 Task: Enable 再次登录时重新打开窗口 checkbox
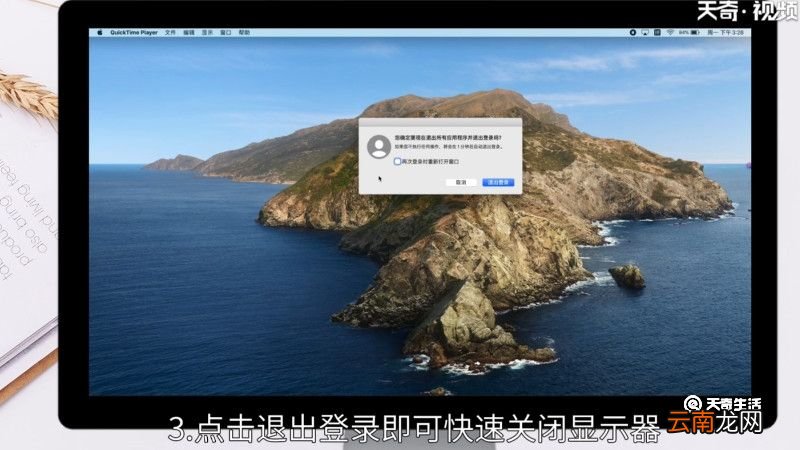coord(397,161)
